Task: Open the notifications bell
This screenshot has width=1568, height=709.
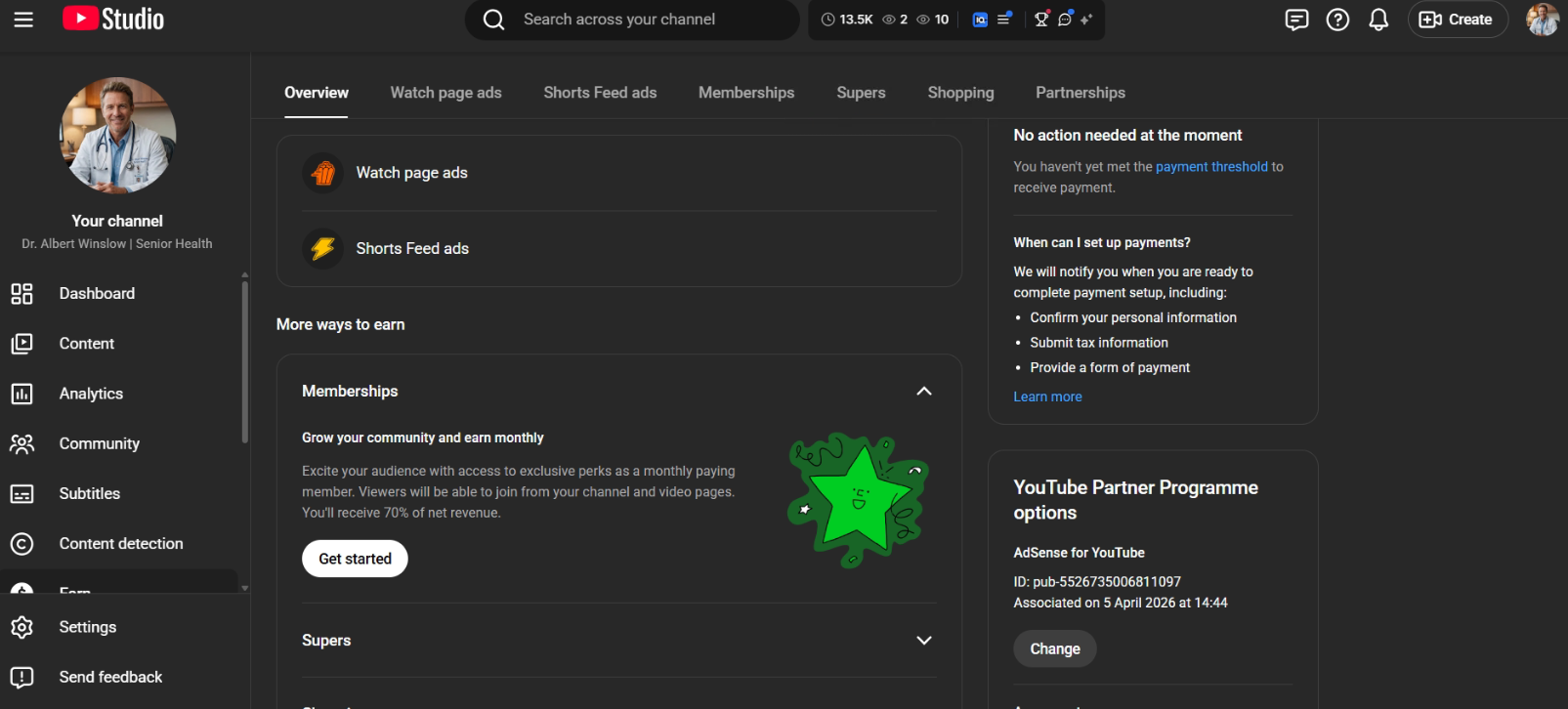Action: coord(1378,20)
